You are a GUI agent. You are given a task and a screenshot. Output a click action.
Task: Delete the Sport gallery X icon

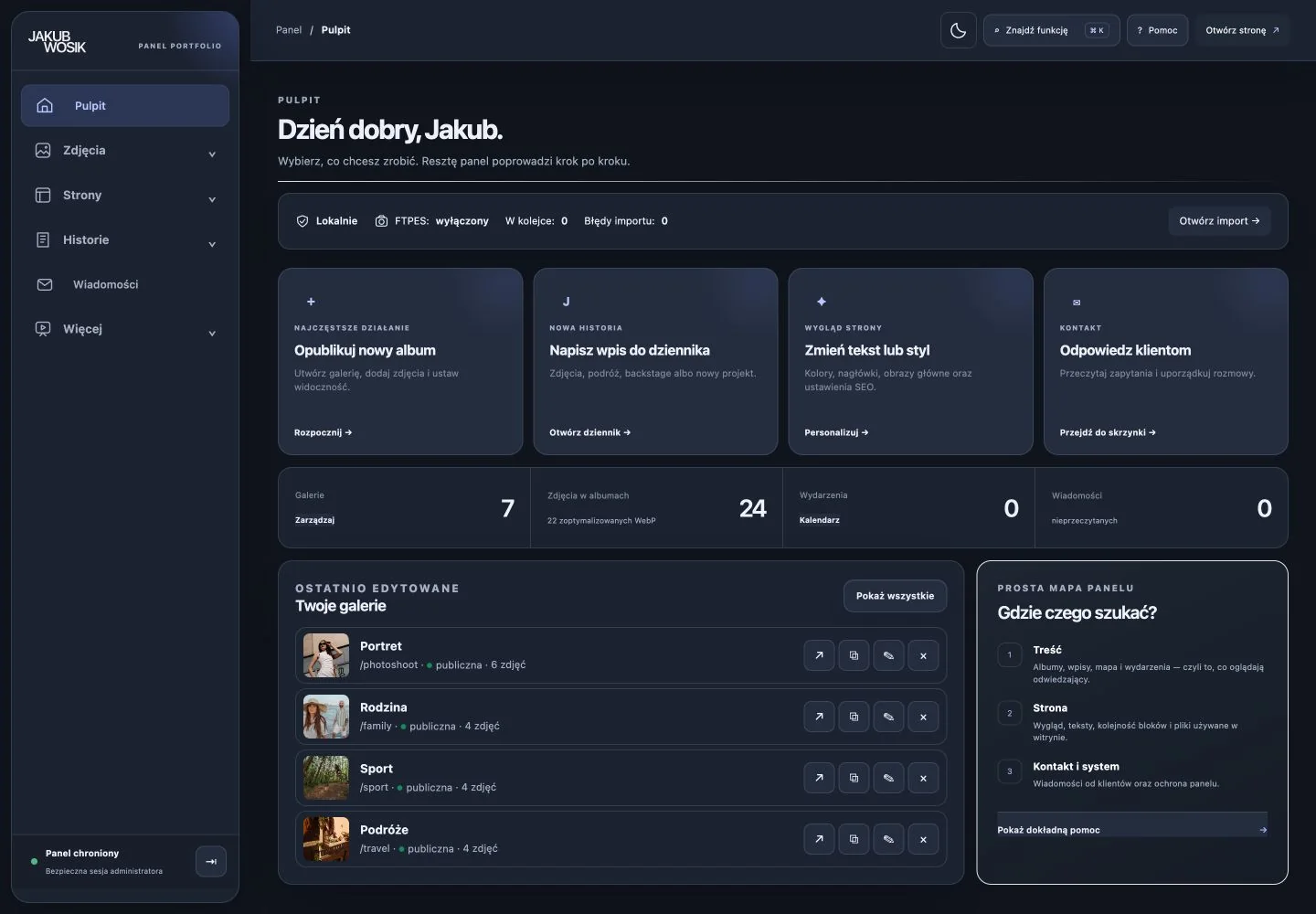point(923,778)
